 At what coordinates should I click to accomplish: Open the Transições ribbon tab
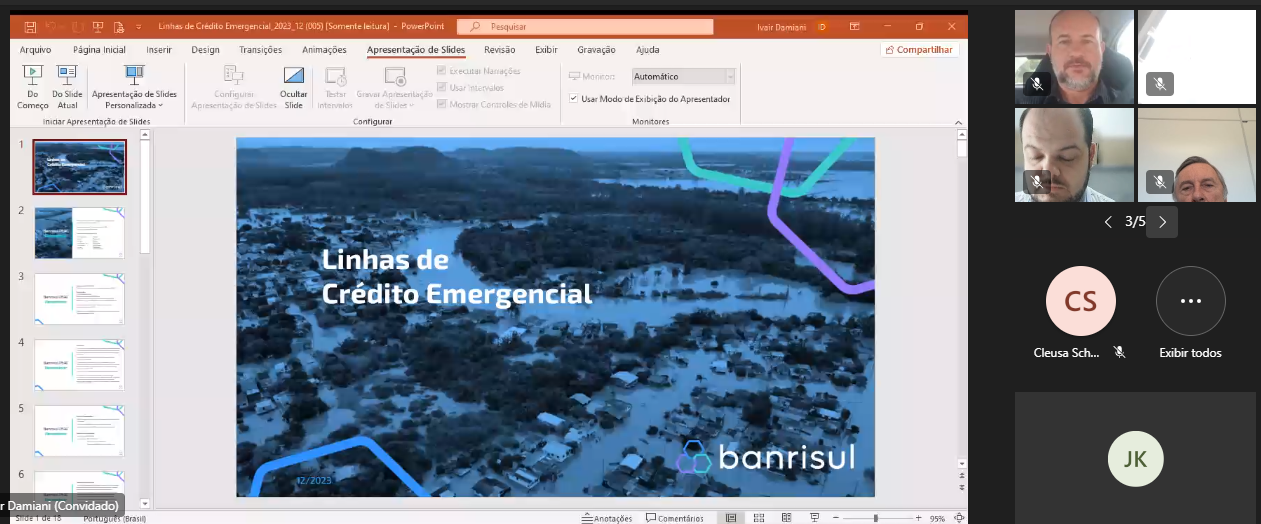tap(260, 50)
